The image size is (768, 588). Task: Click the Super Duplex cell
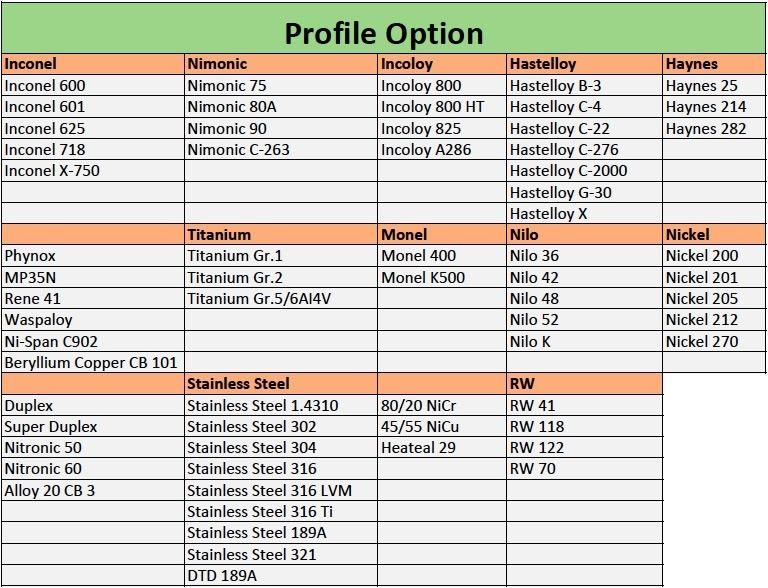pos(93,426)
